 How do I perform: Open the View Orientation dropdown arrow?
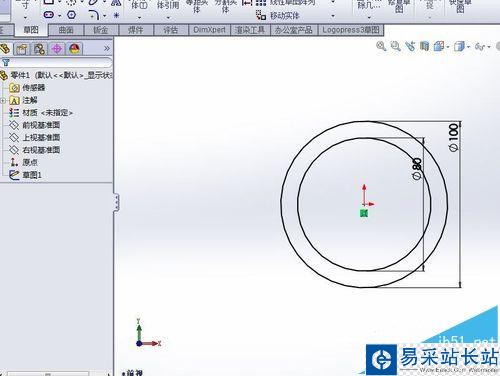448,47
